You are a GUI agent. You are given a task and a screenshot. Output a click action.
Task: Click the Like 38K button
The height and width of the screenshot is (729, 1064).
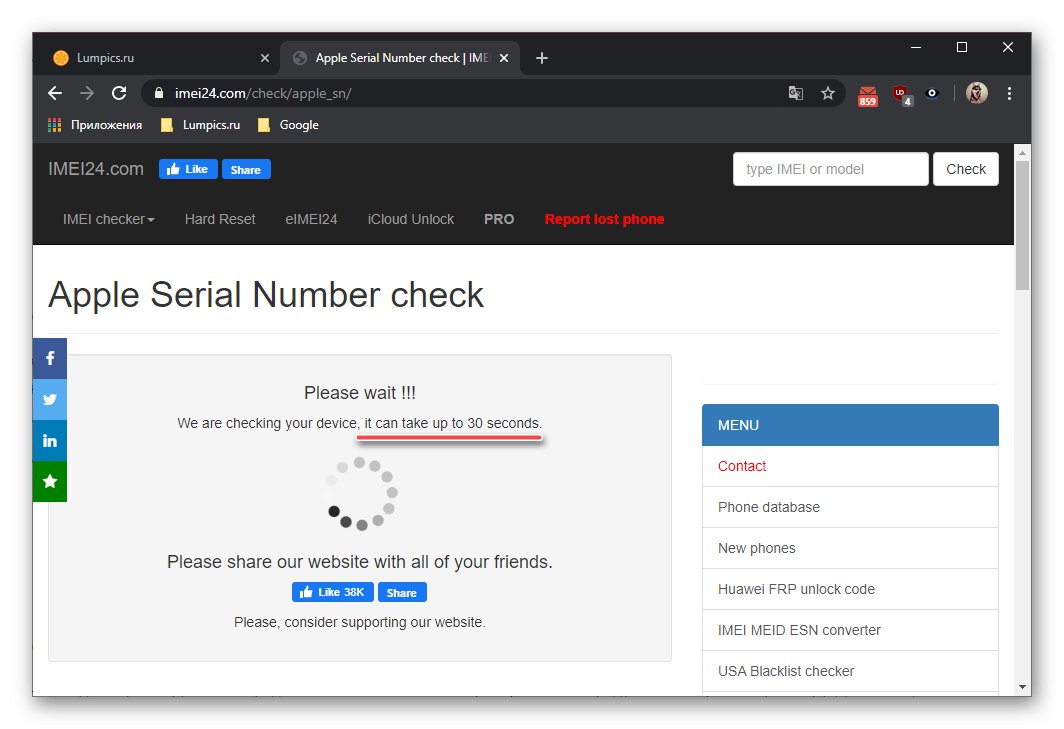[x=333, y=593]
